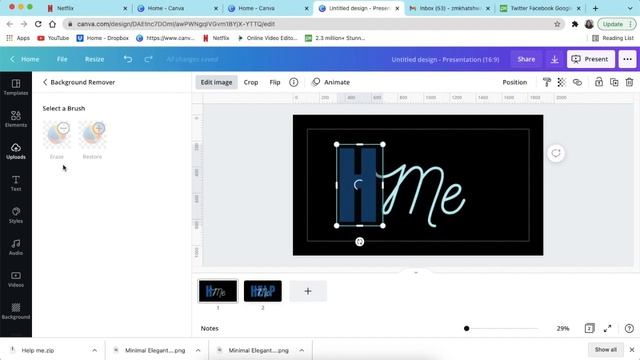Enter fullscreen with the expand arrows icon
This screenshot has height=360, width=640.
(608, 328)
